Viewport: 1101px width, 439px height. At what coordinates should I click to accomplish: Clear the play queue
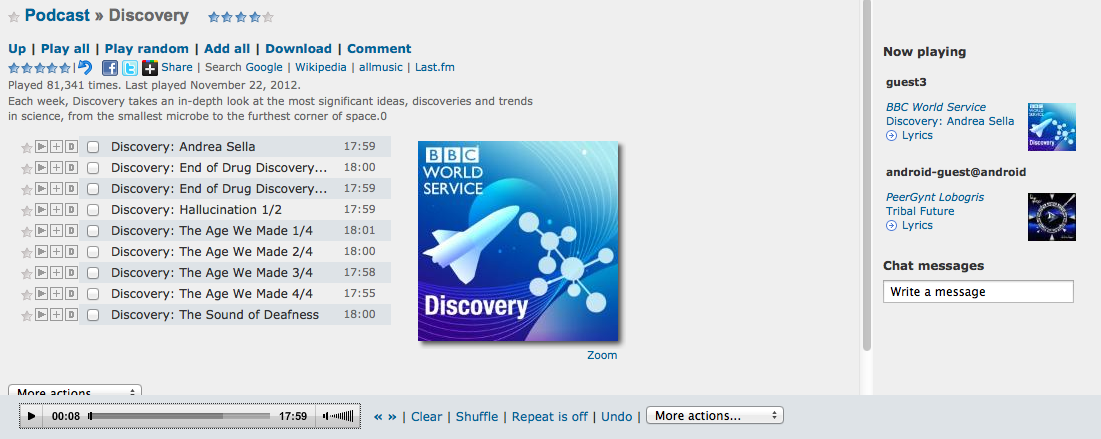[427, 417]
